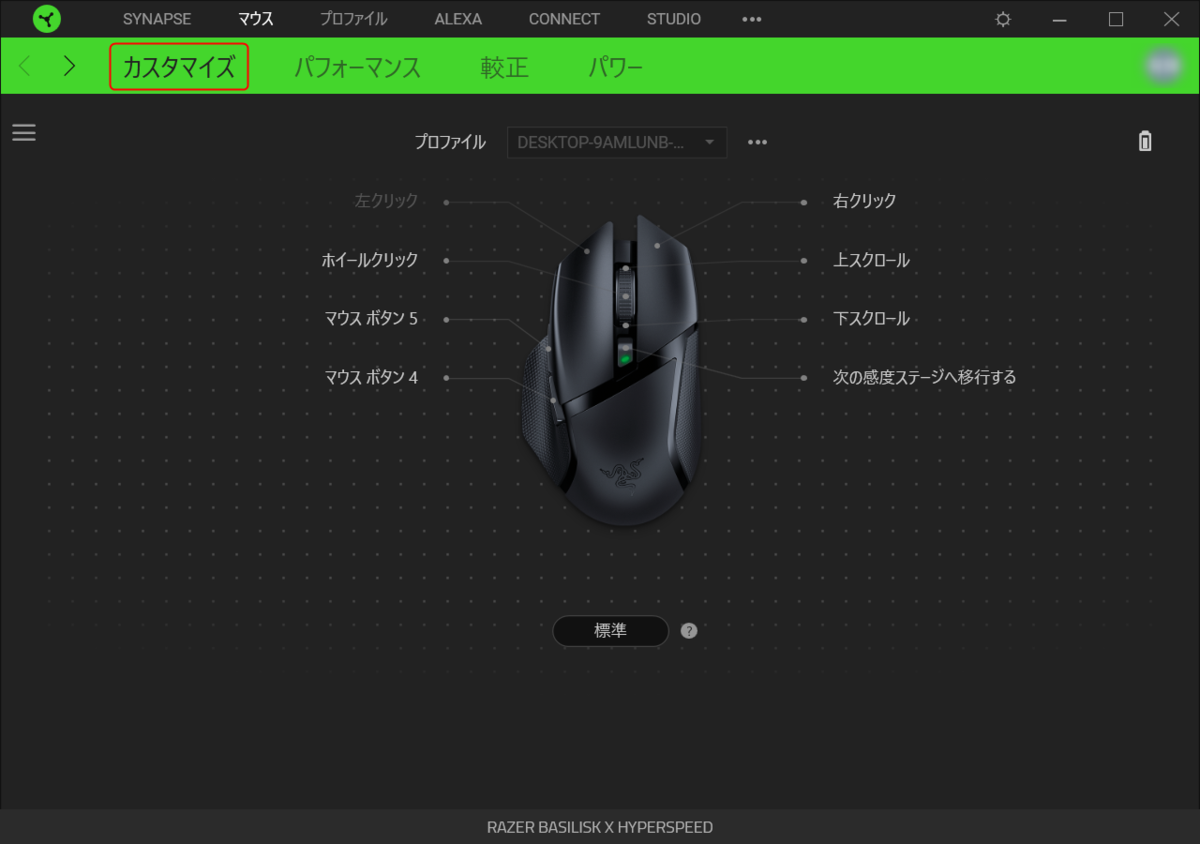Image resolution: width=1200 pixels, height=844 pixels.
Task: Select the 下スクロール assignment
Action: (872, 319)
